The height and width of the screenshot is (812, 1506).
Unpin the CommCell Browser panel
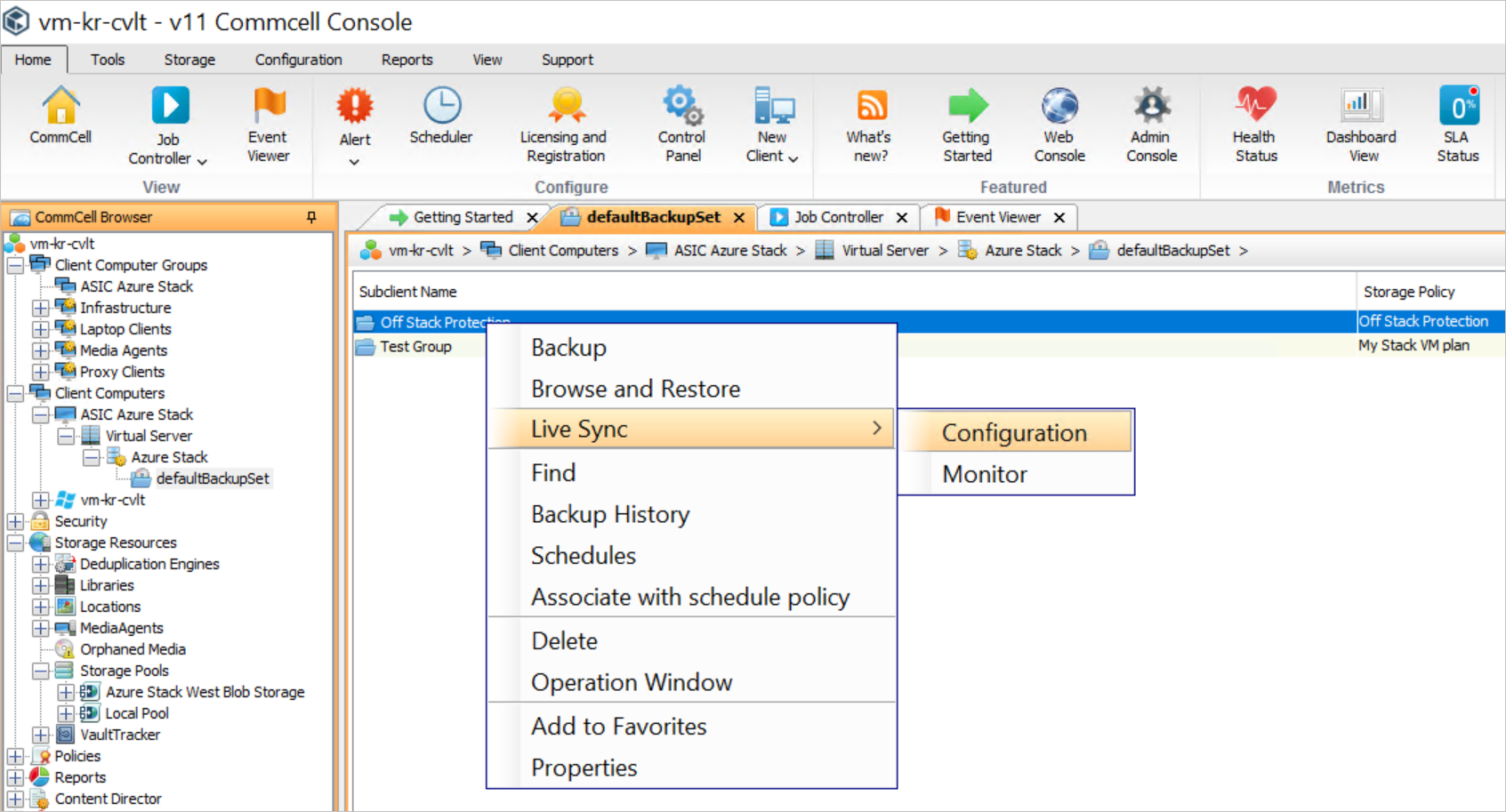coord(310,216)
